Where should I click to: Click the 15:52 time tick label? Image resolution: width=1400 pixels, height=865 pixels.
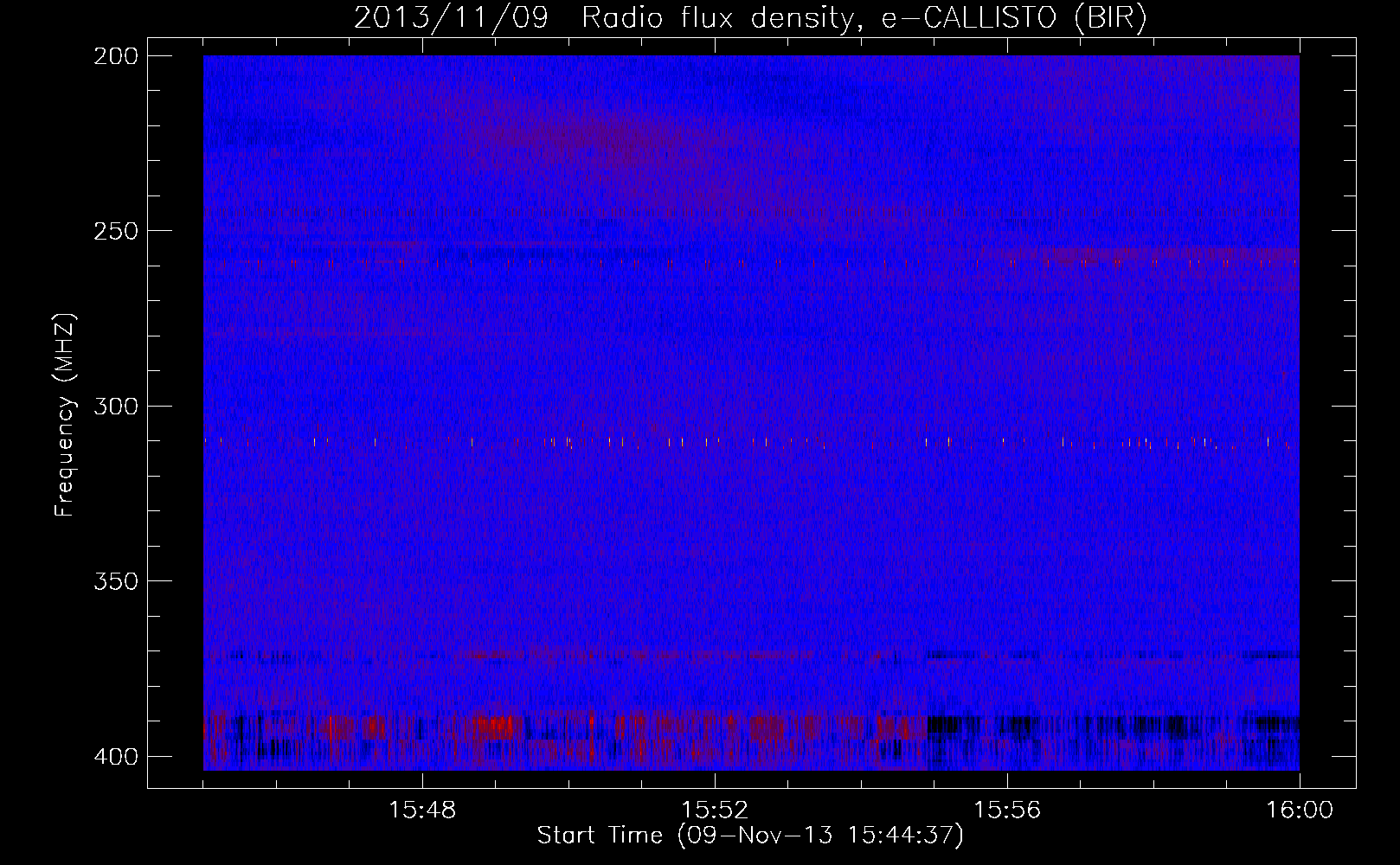tap(715, 811)
